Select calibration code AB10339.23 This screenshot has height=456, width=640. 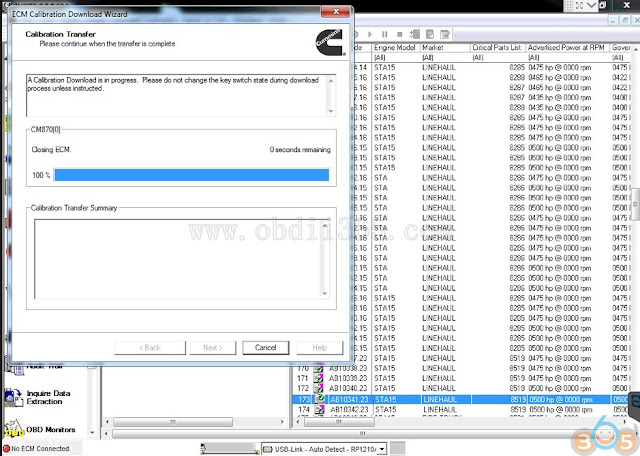click(348, 378)
